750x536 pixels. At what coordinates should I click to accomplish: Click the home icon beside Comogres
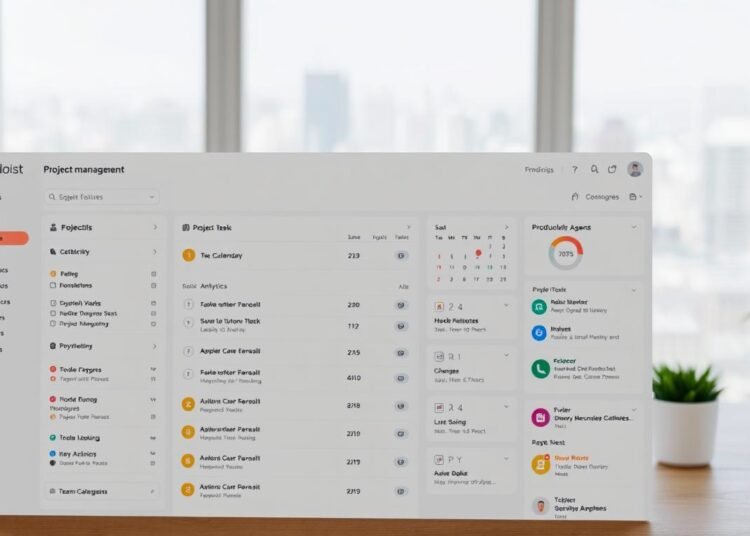pos(575,197)
